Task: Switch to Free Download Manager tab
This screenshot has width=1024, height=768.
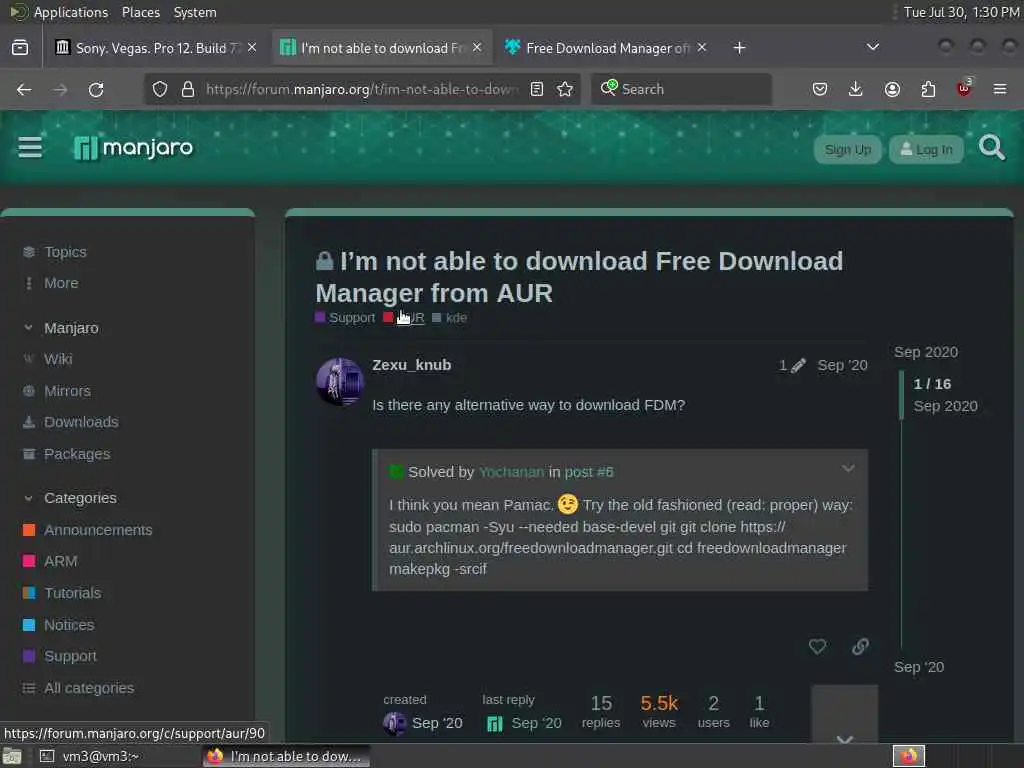Action: (606, 48)
